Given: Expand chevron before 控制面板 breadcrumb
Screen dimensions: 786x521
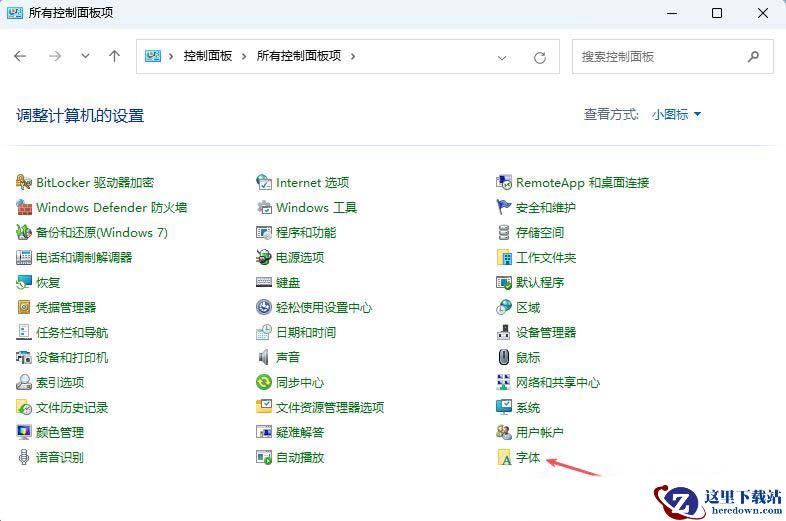Looking at the screenshot, I should pos(171,56).
